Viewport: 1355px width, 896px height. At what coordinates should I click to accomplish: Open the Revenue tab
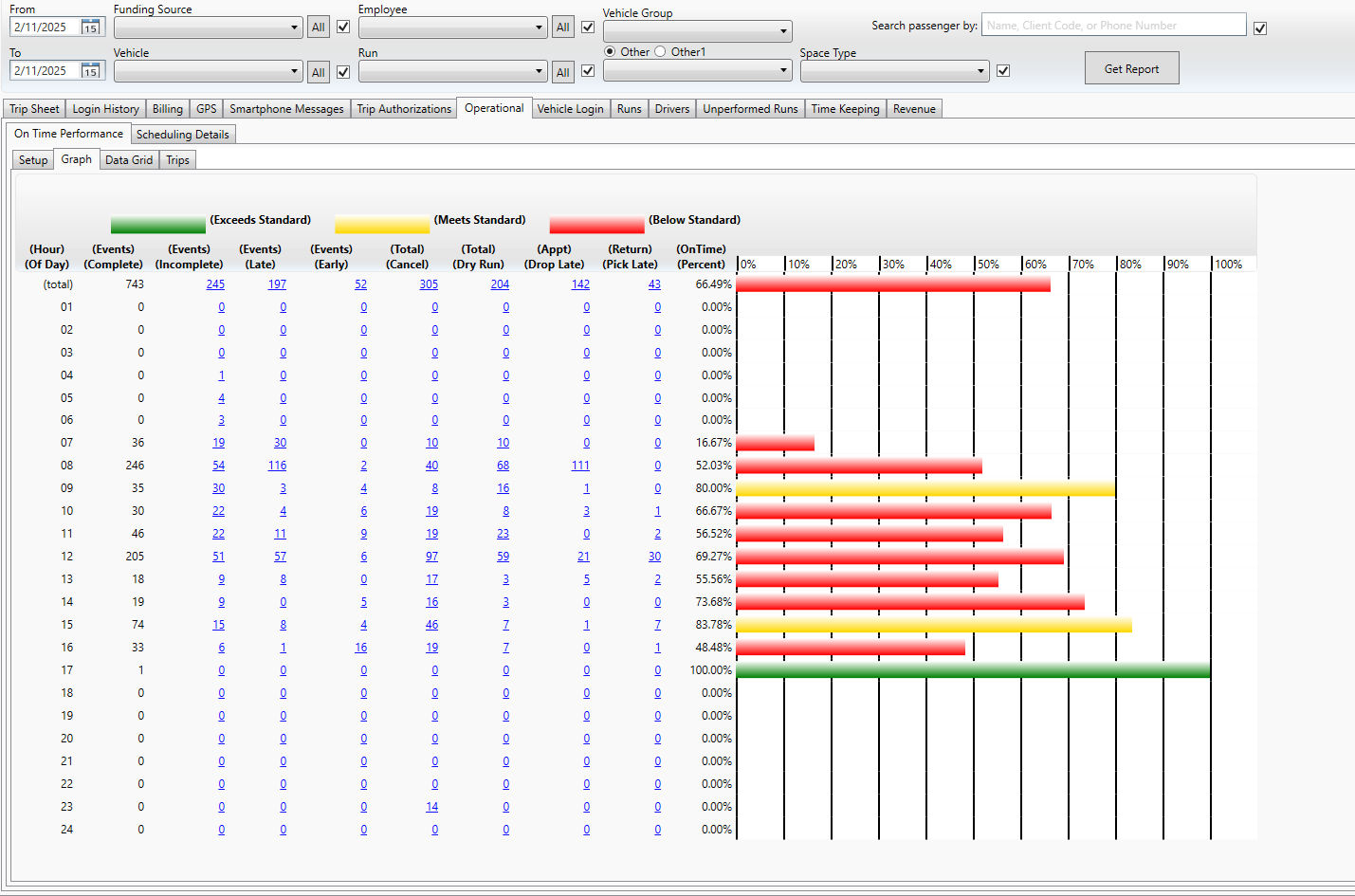click(x=913, y=108)
